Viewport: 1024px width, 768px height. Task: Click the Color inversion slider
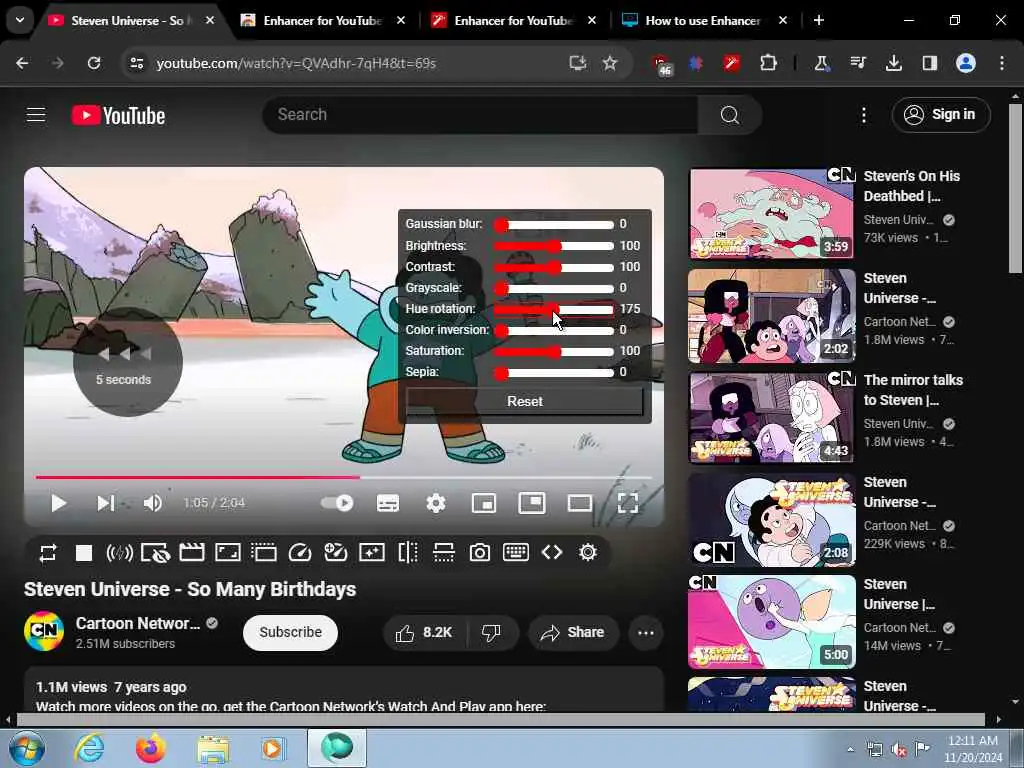pos(554,330)
